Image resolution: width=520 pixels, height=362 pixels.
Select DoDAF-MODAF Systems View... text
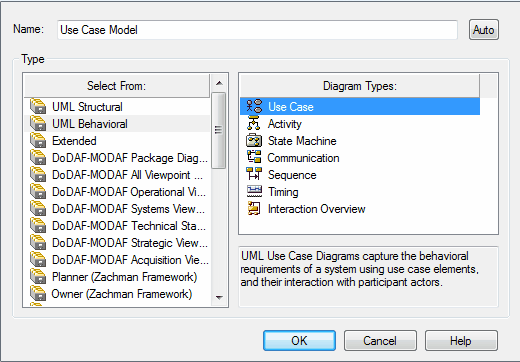pos(128,209)
